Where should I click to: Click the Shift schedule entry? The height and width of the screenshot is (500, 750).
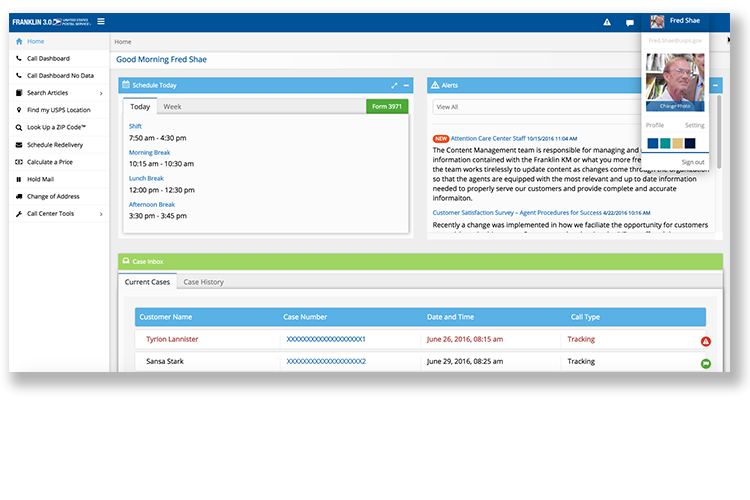point(135,126)
